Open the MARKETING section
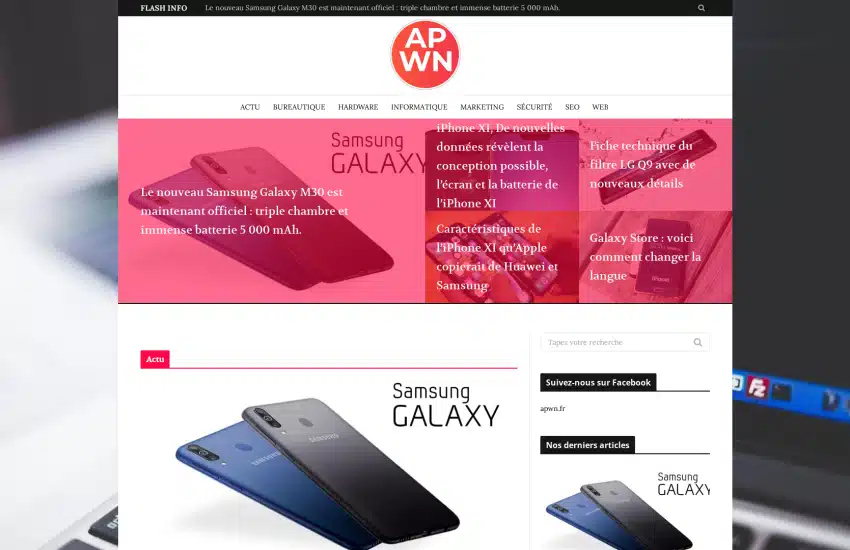Image resolution: width=850 pixels, height=550 pixels. pyautogui.click(x=482, y=107)
